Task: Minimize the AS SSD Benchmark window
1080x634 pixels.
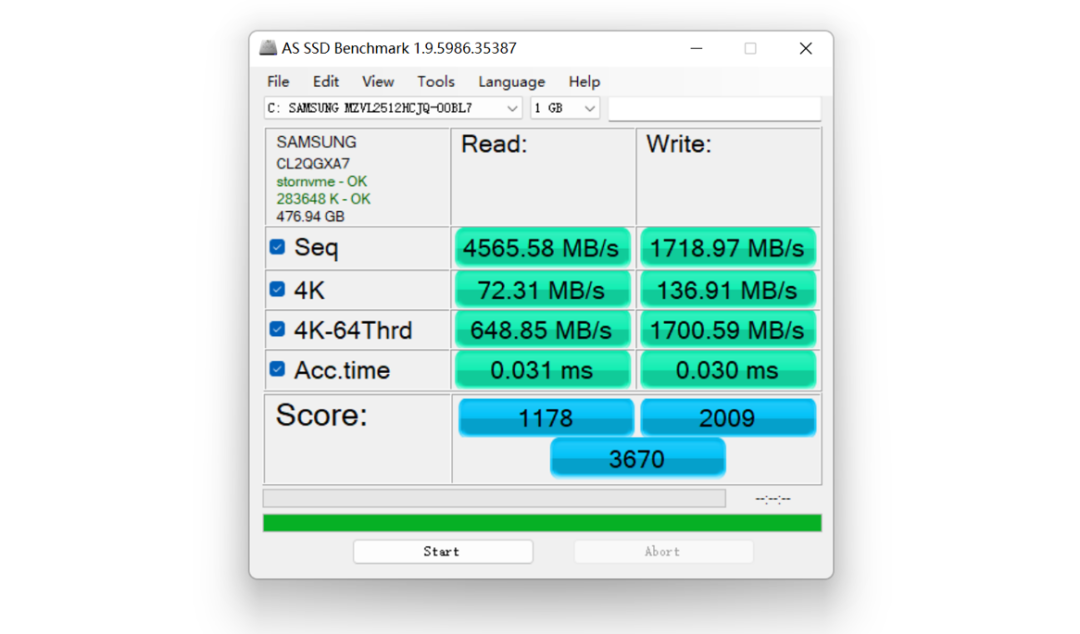Action: pos(696,48)
